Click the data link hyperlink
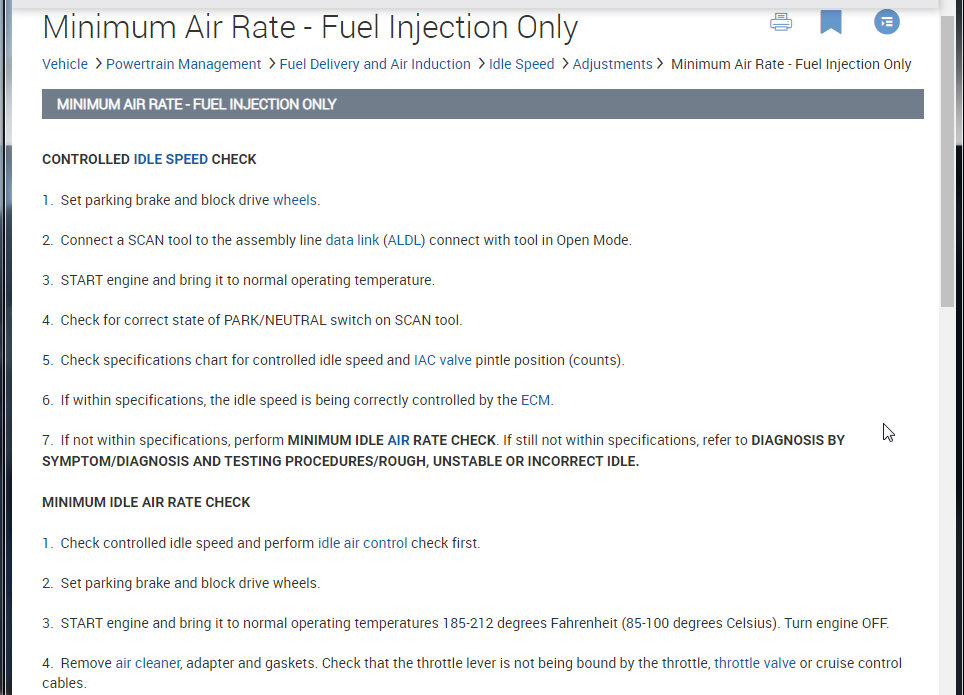The height and width of the screenshot is (695, 964). tap(352, 240)
